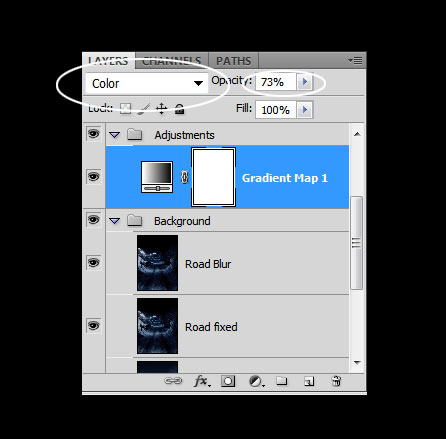Collapse the Background group triangle

(114, 221)
